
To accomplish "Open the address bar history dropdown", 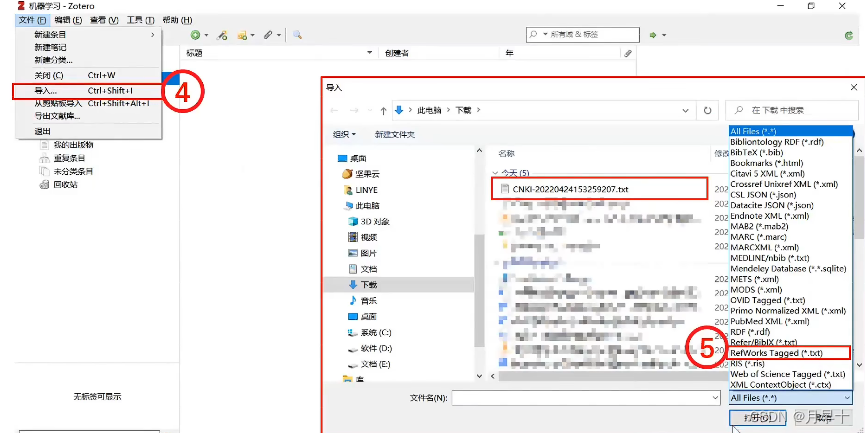I will (686, 110).
